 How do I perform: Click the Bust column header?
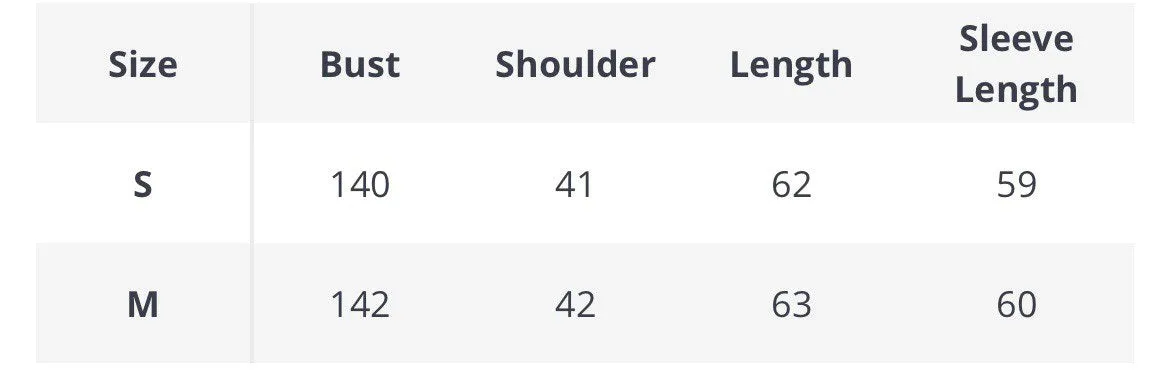(x=360, y=65)
